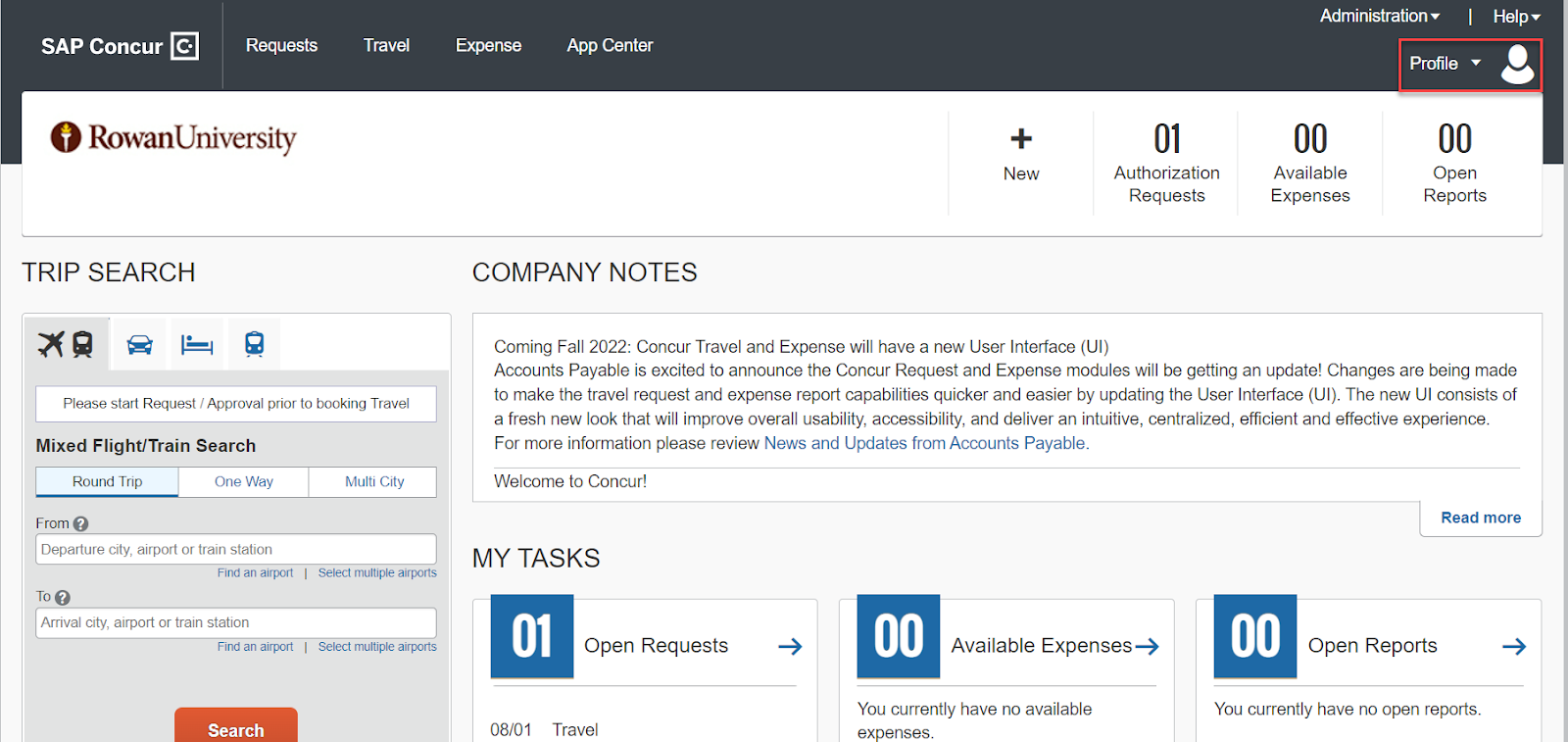Click the orange Search button
1568x742 pixels.
tap(236, 725)
